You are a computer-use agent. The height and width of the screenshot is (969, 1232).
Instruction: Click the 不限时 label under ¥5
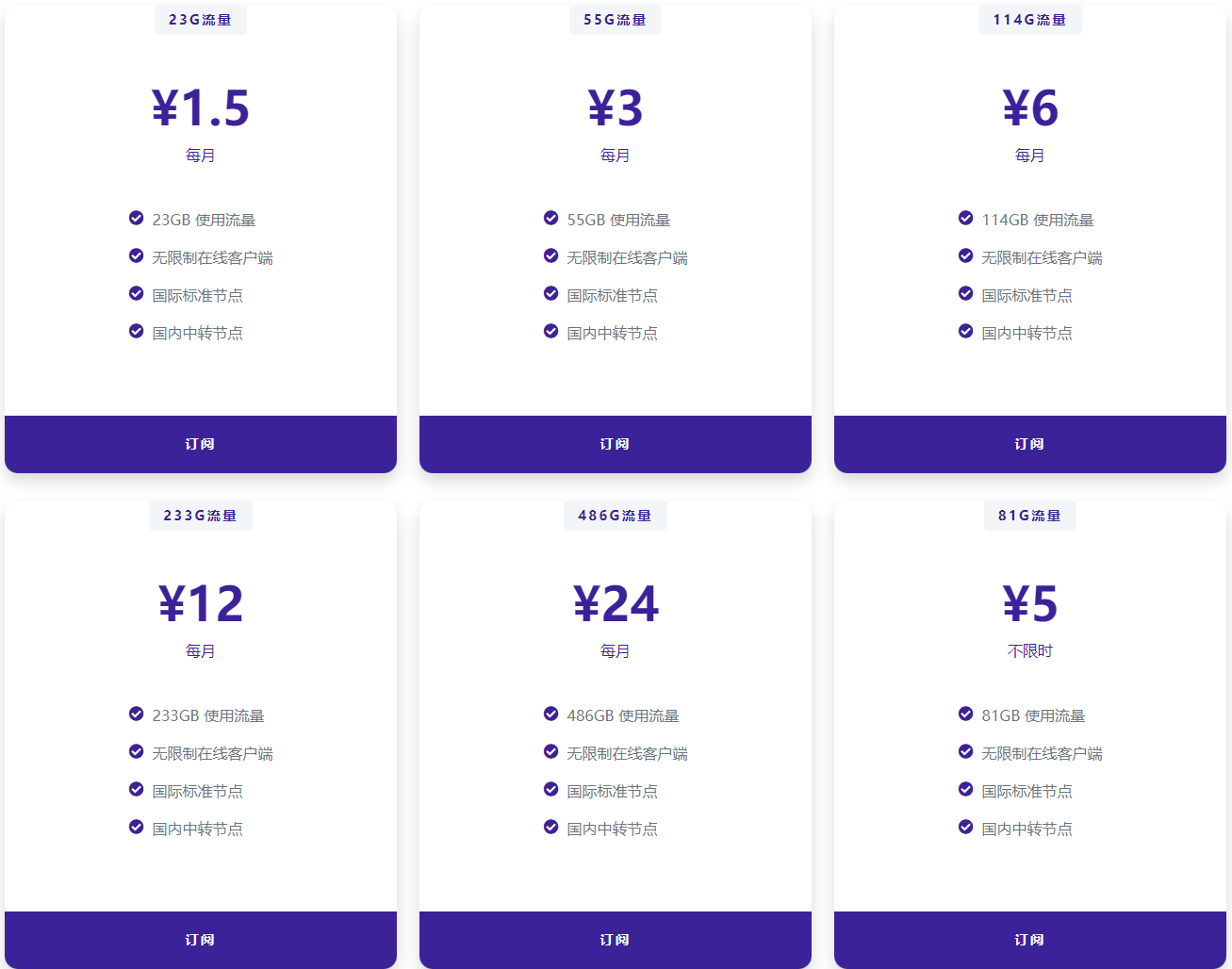click(x=1029, y=650)
